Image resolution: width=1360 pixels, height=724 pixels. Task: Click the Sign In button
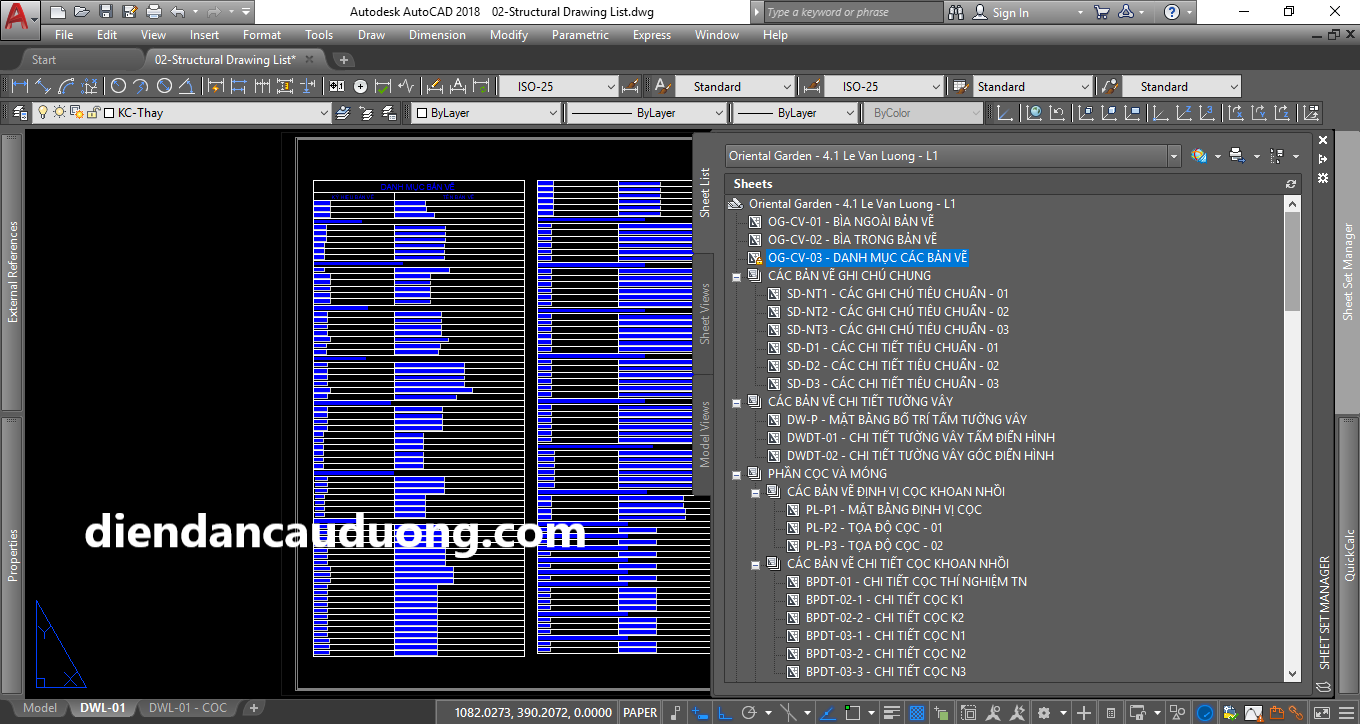[1011, 13]
